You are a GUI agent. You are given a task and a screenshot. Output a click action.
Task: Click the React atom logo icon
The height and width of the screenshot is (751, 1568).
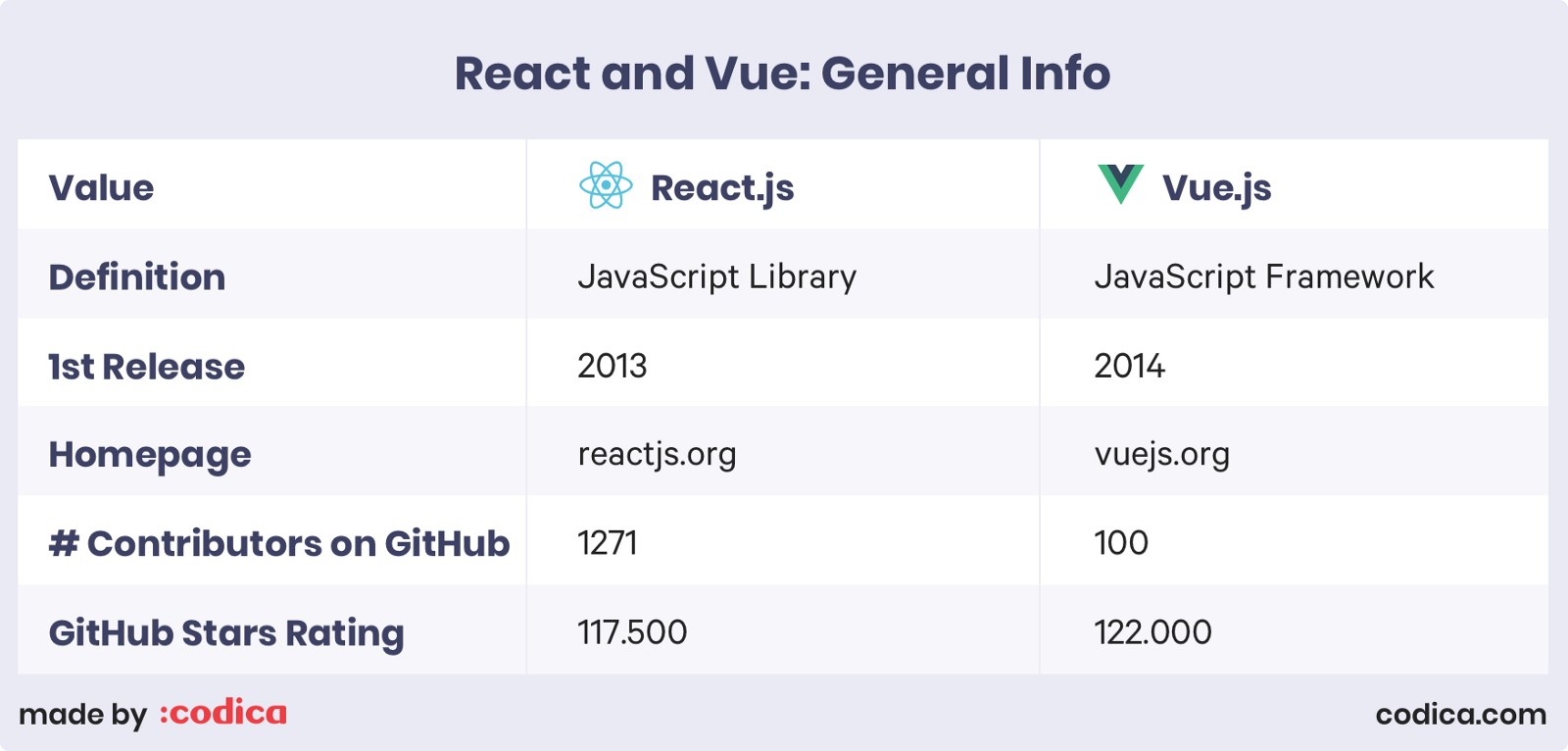(x=606, y=185)
